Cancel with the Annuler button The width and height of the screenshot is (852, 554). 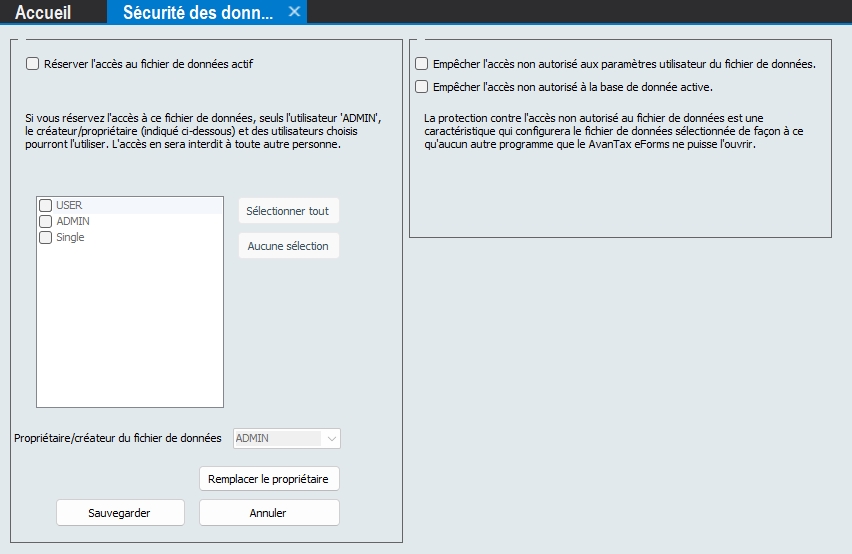(268, 513)
